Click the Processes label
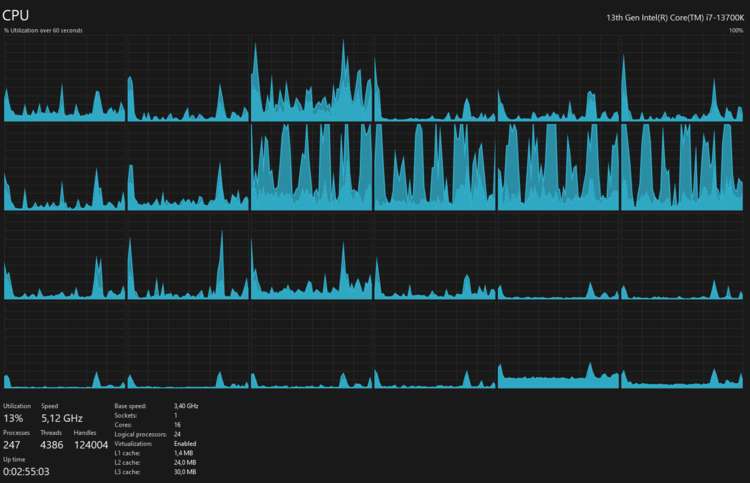 pyautogui.click(x=16, y=432)
